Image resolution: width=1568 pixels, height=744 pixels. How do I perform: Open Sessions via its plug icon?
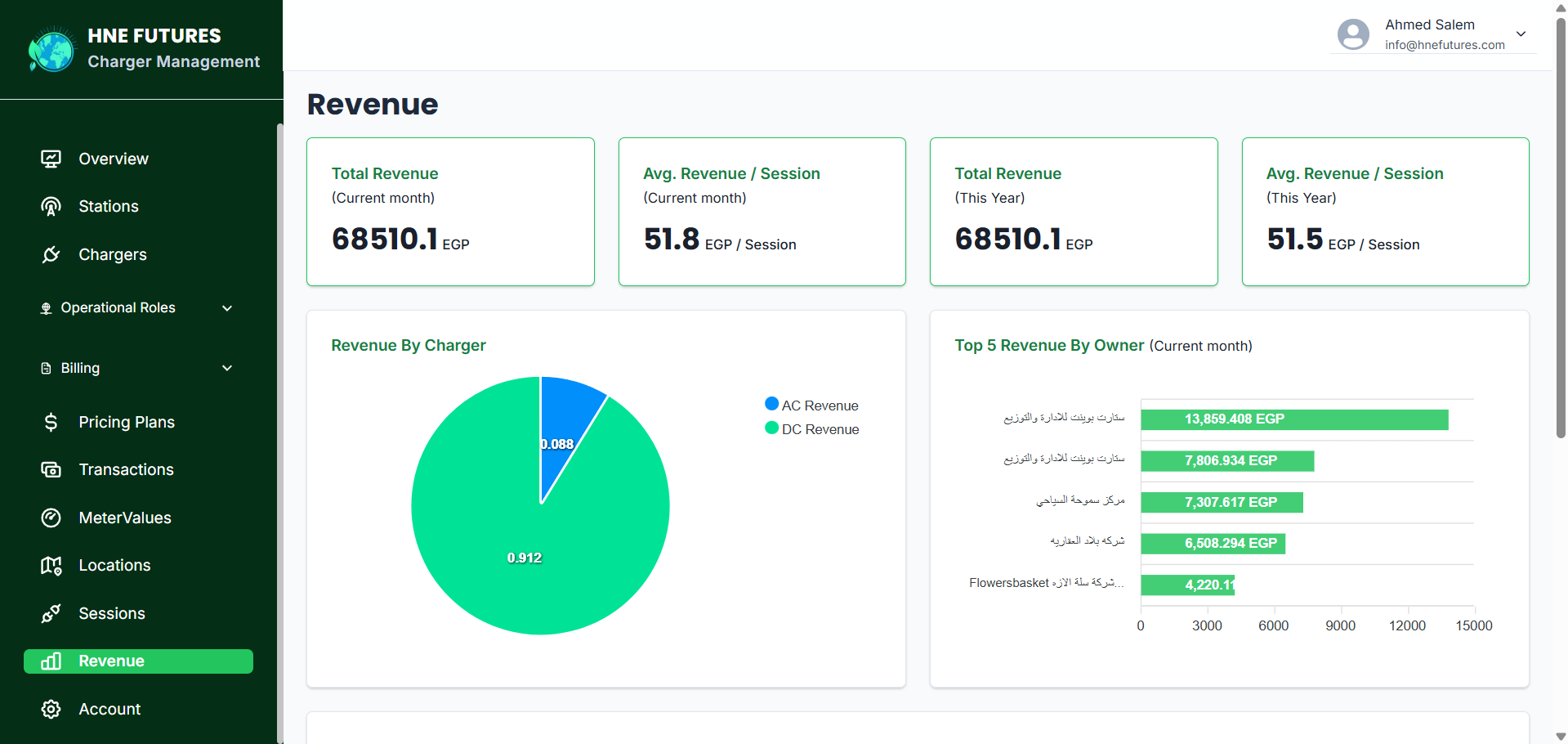pyautogui.click(x=51, y=613)
